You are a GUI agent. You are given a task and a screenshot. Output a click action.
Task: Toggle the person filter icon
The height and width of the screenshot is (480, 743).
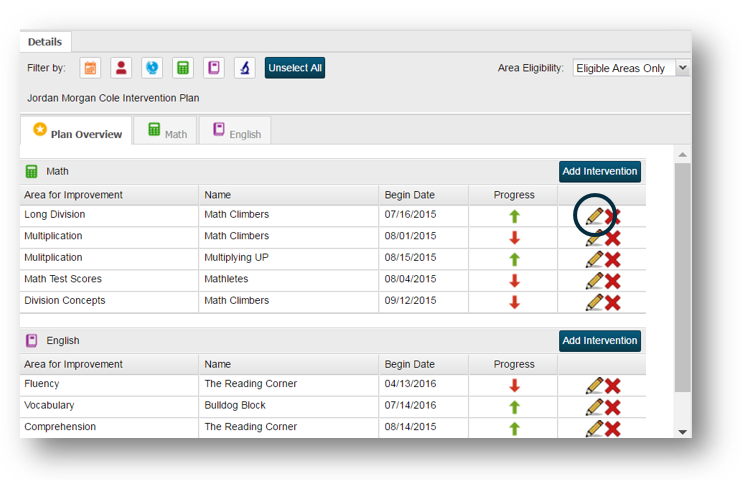click(x=121, y=68)
